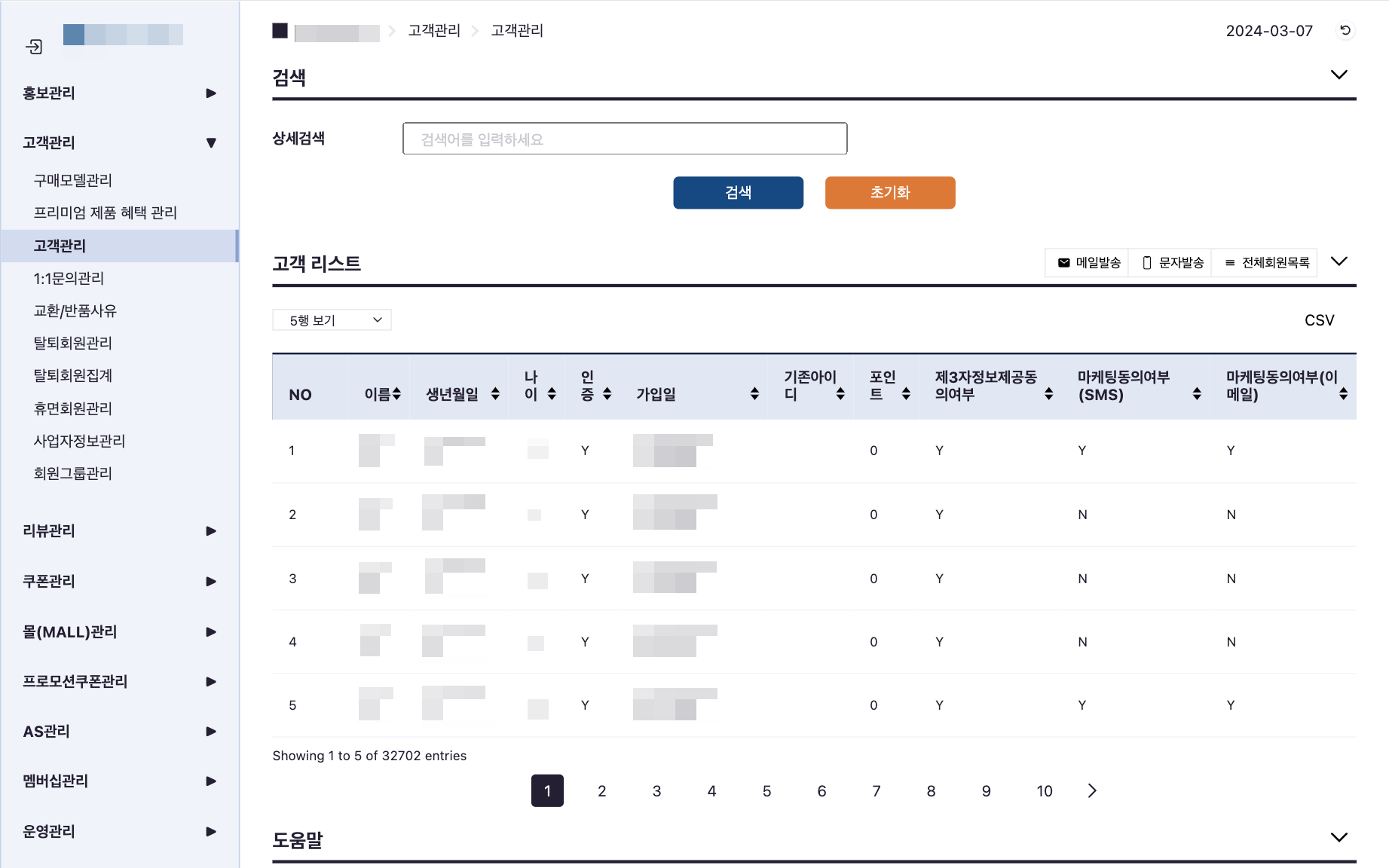Go to pagination page 10
This screenshot has height=868, width=1389.
tap(1045, 790)
